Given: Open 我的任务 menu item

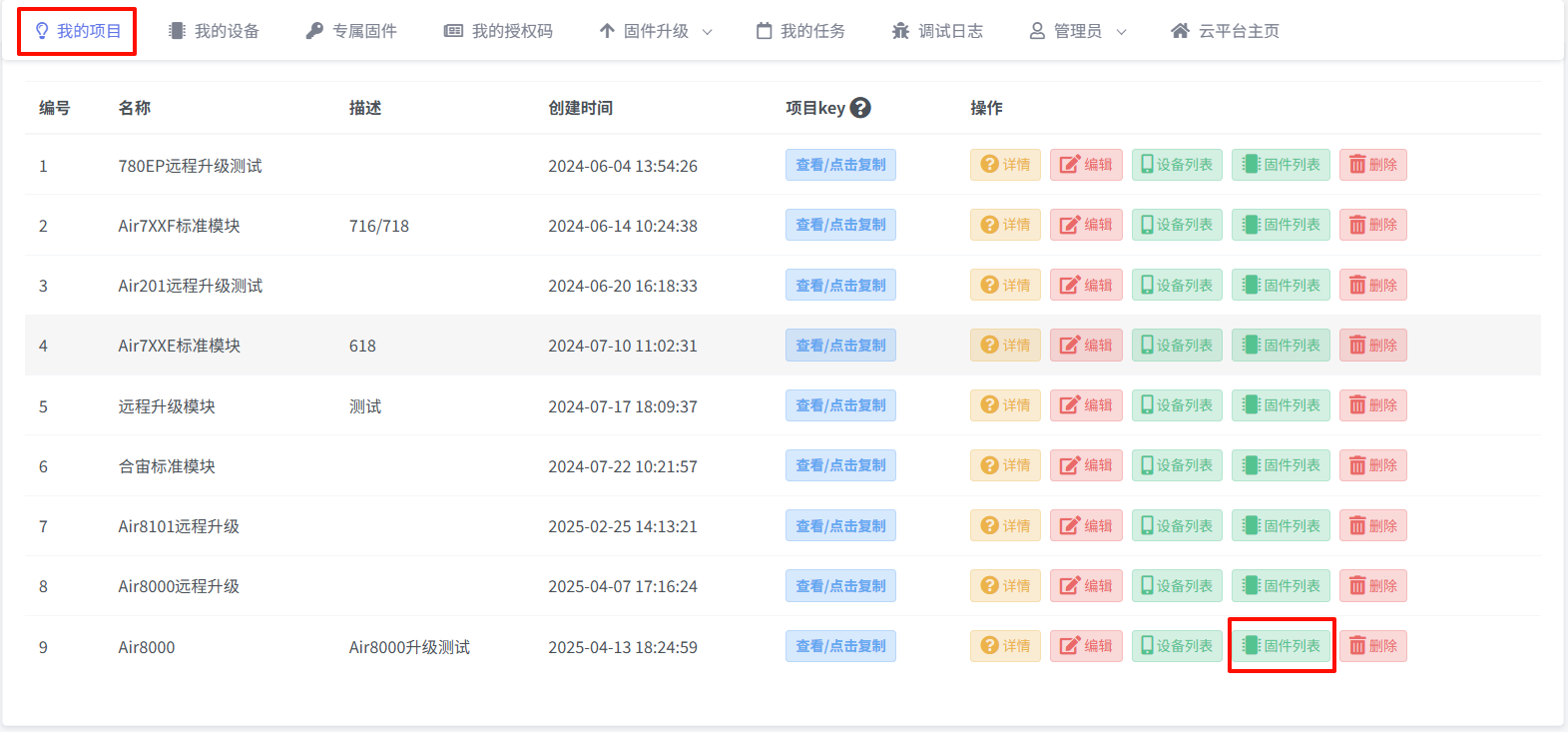Looking at the screenshot, I should 800,31.
